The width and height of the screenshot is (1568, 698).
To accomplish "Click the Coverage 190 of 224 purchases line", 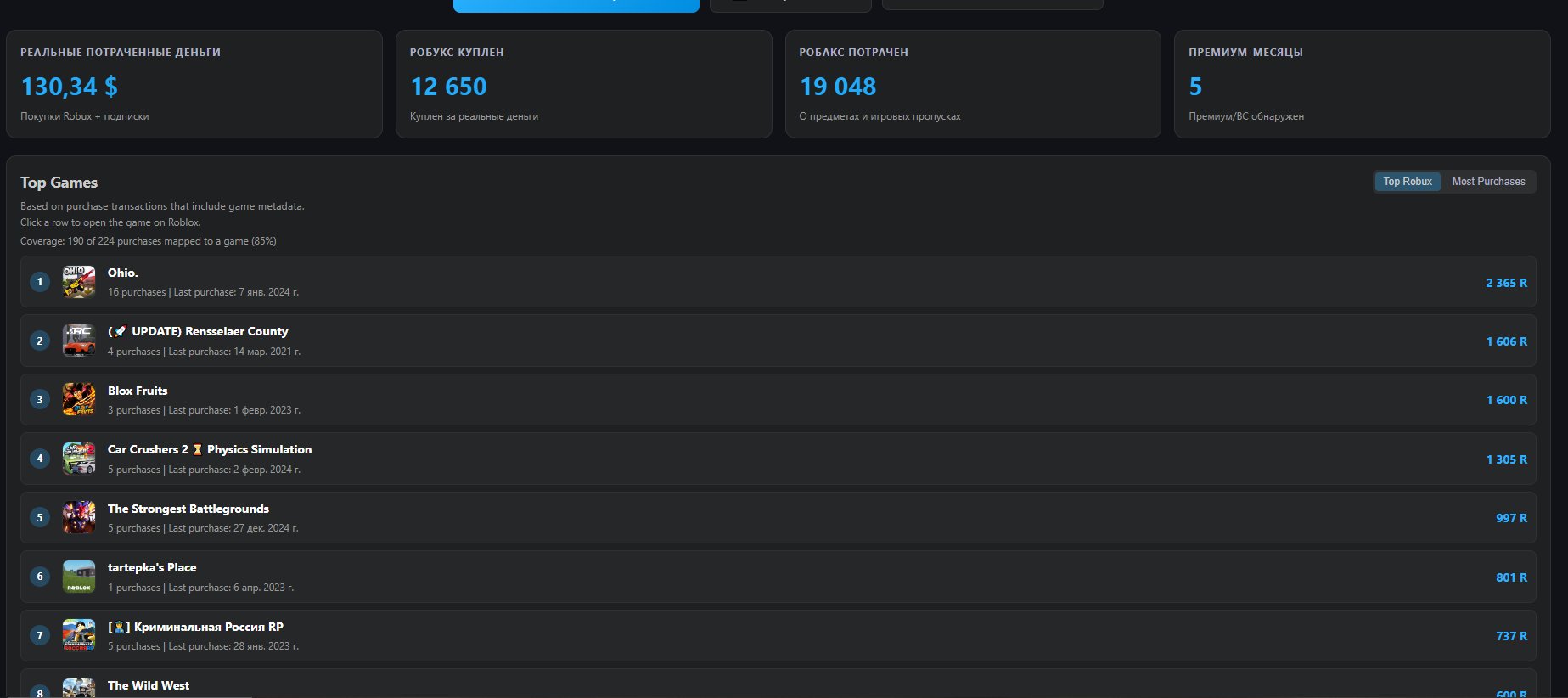I will pyautogui.click(x=149, y=241).
